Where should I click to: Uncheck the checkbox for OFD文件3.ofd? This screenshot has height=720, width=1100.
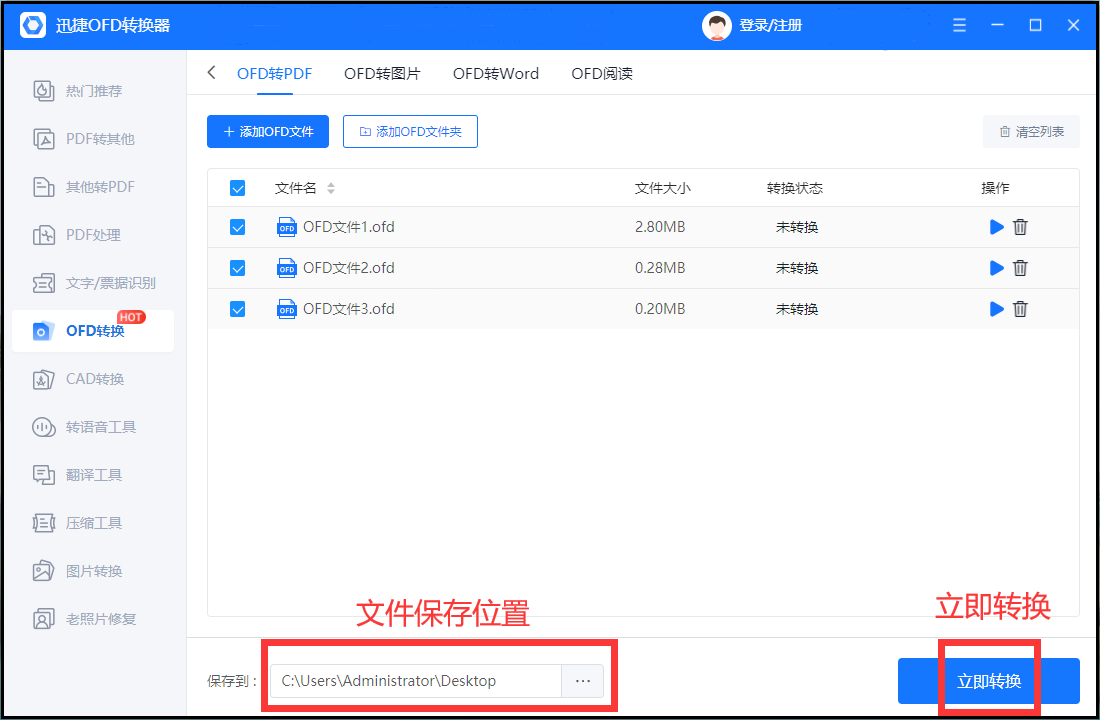click(237, 309)
